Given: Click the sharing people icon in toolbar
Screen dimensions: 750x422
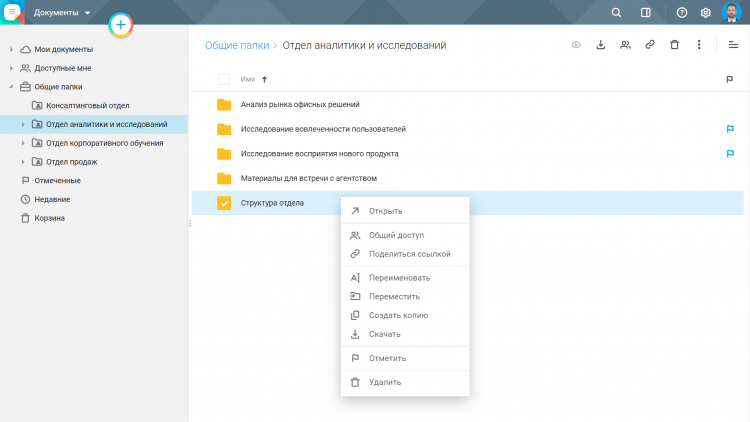Looking at the screenshot, I should (625, 45).
